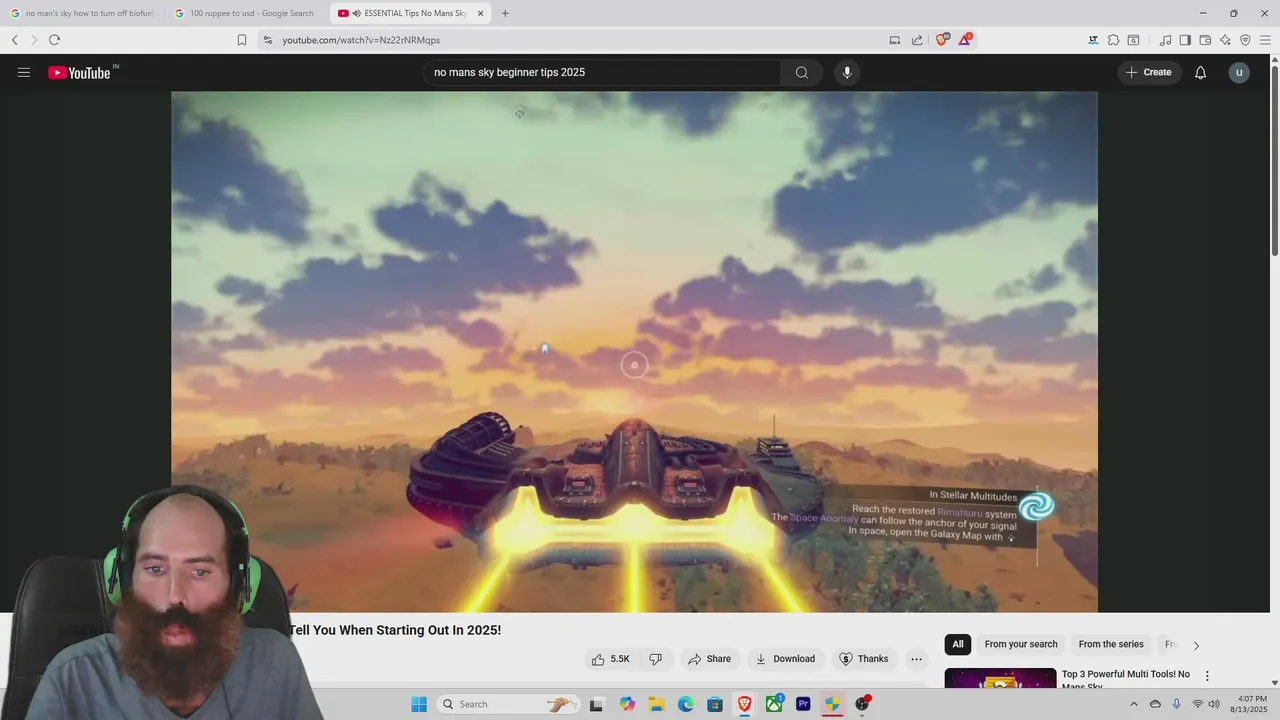Click the Windows taskbar Search box
1280x720 pixels.
tap(510, 704)
